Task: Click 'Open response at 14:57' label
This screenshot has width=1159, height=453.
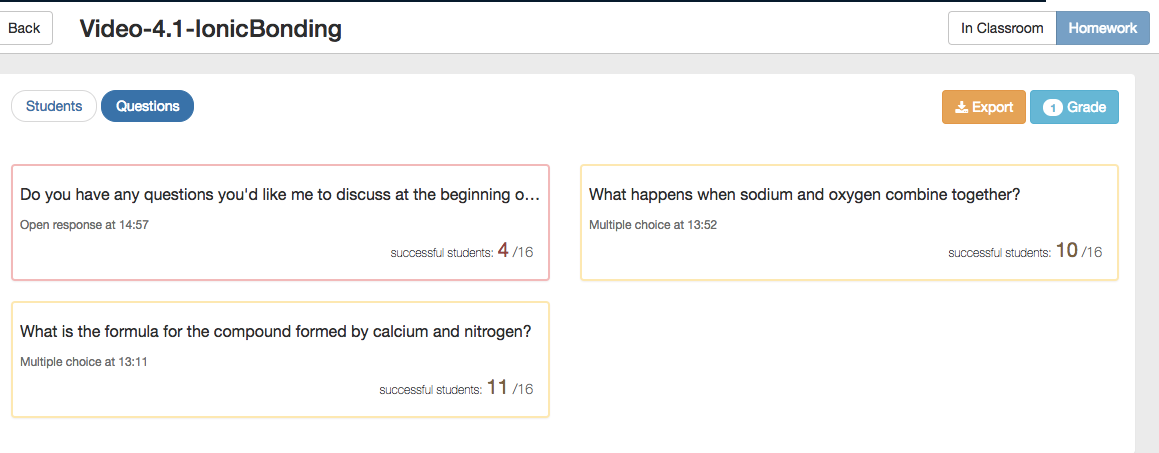Action: pyautogui.click(x=84, y=225)
